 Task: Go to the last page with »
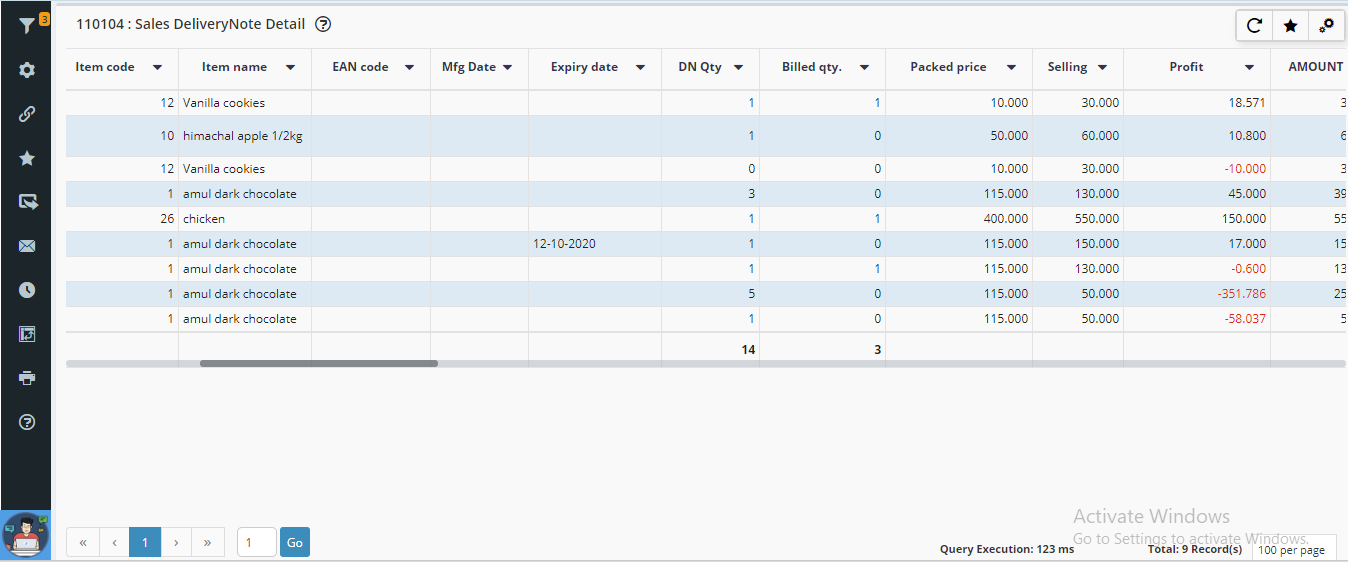pyautogui.click(x=208, y=542)
